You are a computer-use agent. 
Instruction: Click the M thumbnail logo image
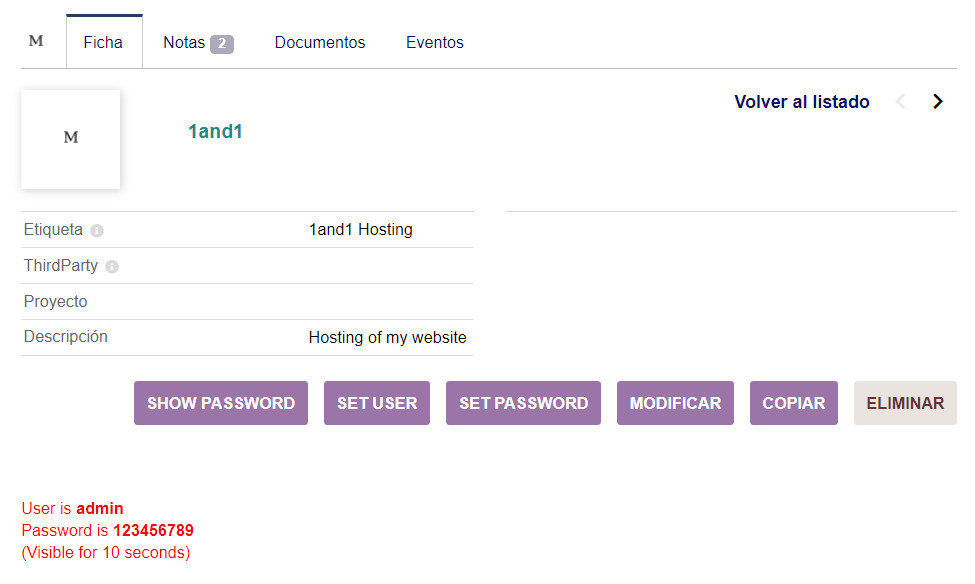[70, 139]
